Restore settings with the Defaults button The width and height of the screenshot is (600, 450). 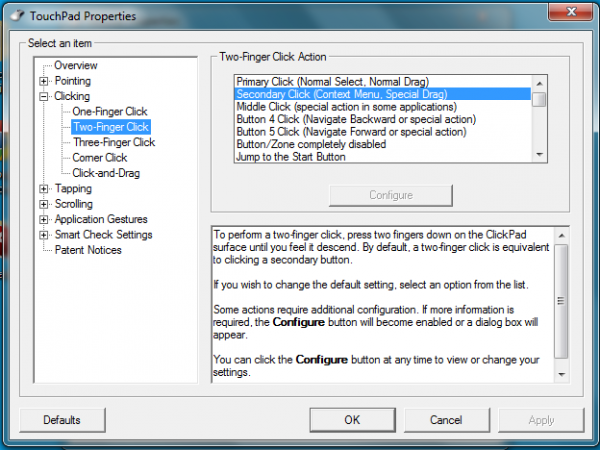coord(62,420)
